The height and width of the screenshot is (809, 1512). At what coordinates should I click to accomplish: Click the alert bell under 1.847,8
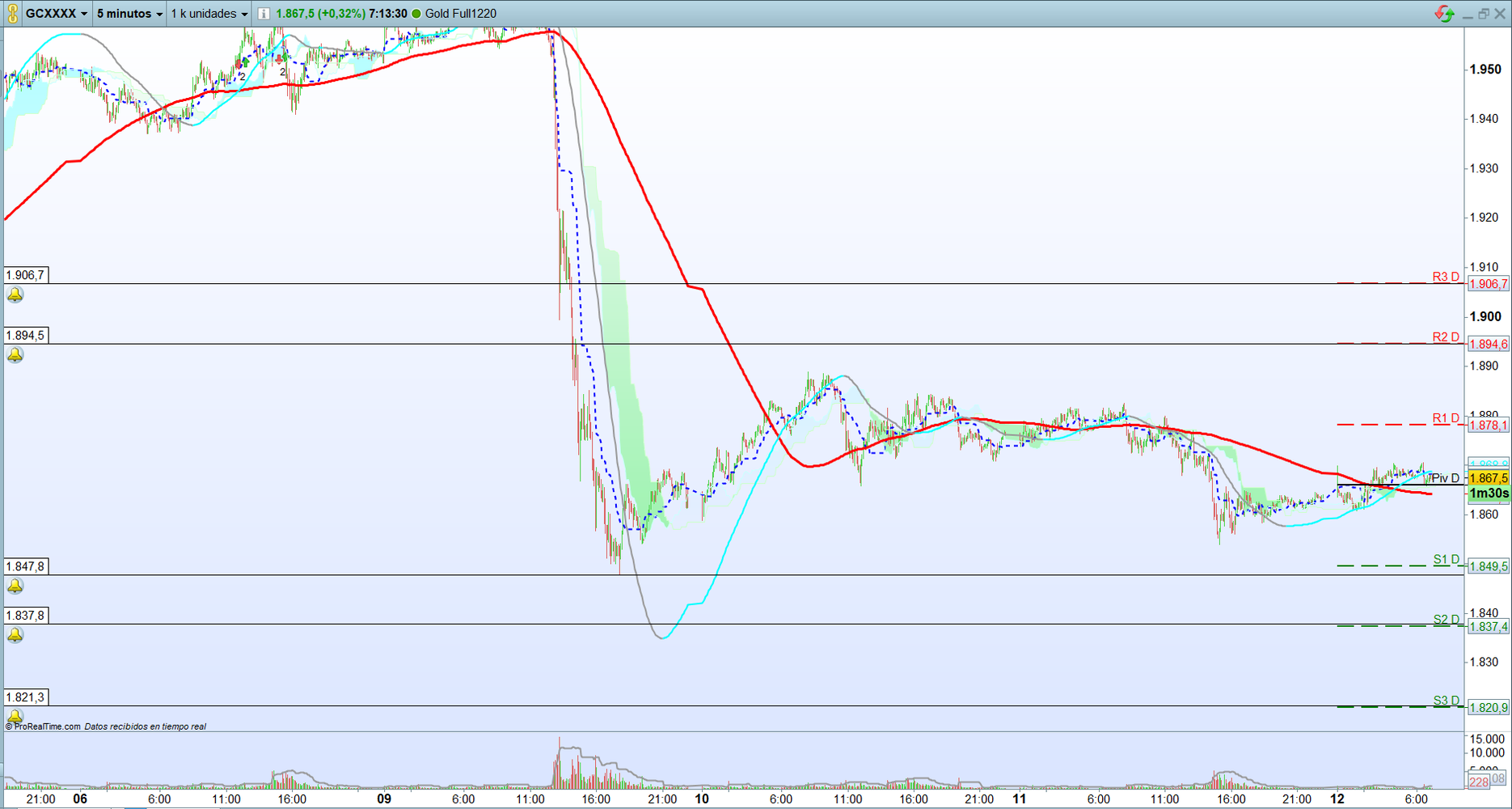coord(15,586)
